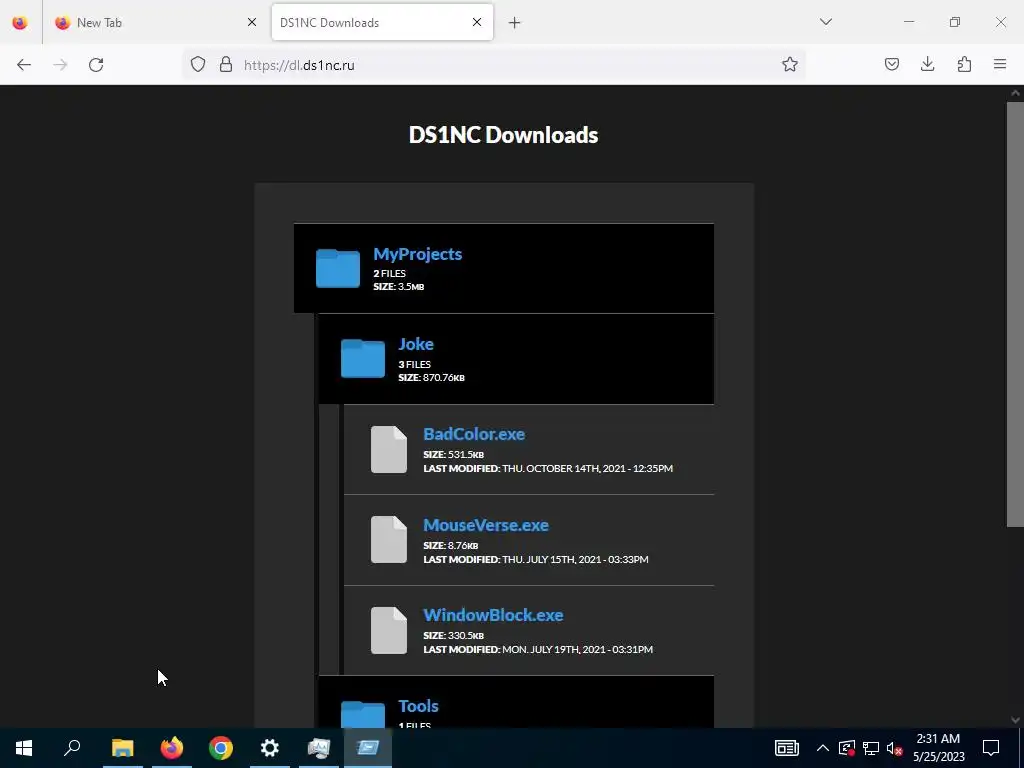Download WindowBlock.exe via its name link
The width and height of the screenshot is (1024, 768).
pyautogui.click(x=493, y=615)
